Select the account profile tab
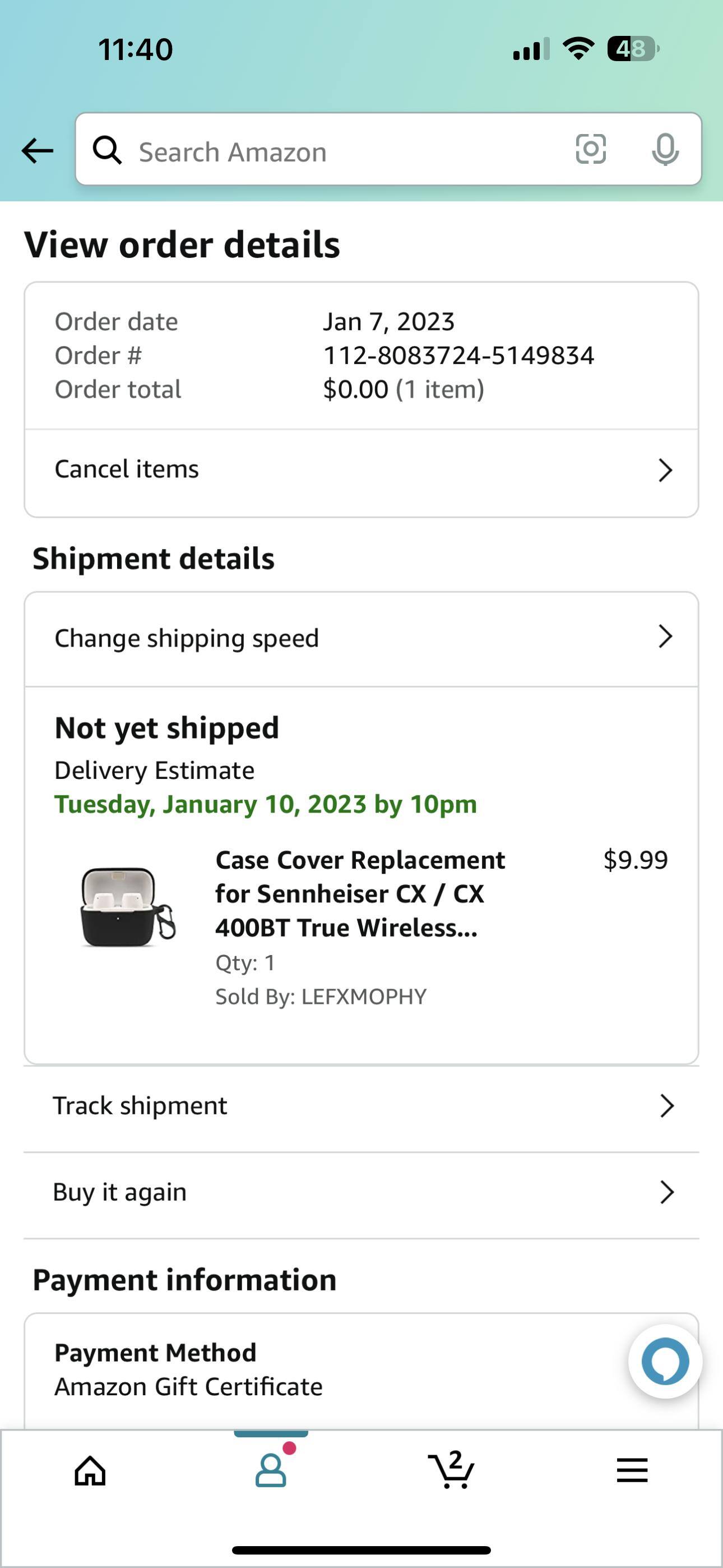This screenshot has height=1568, width=723. pos(271,1469)
